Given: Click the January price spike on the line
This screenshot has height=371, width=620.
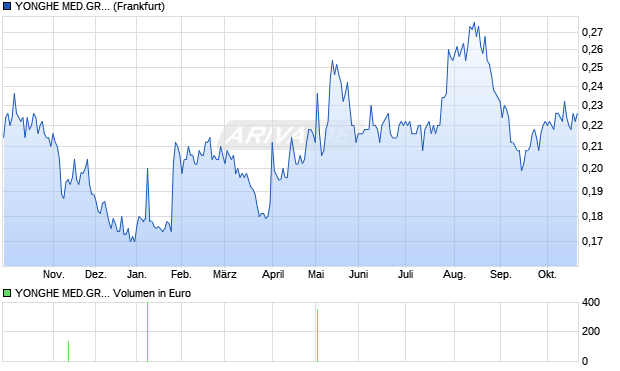Looking at the screenshot, I should point(147,168).
